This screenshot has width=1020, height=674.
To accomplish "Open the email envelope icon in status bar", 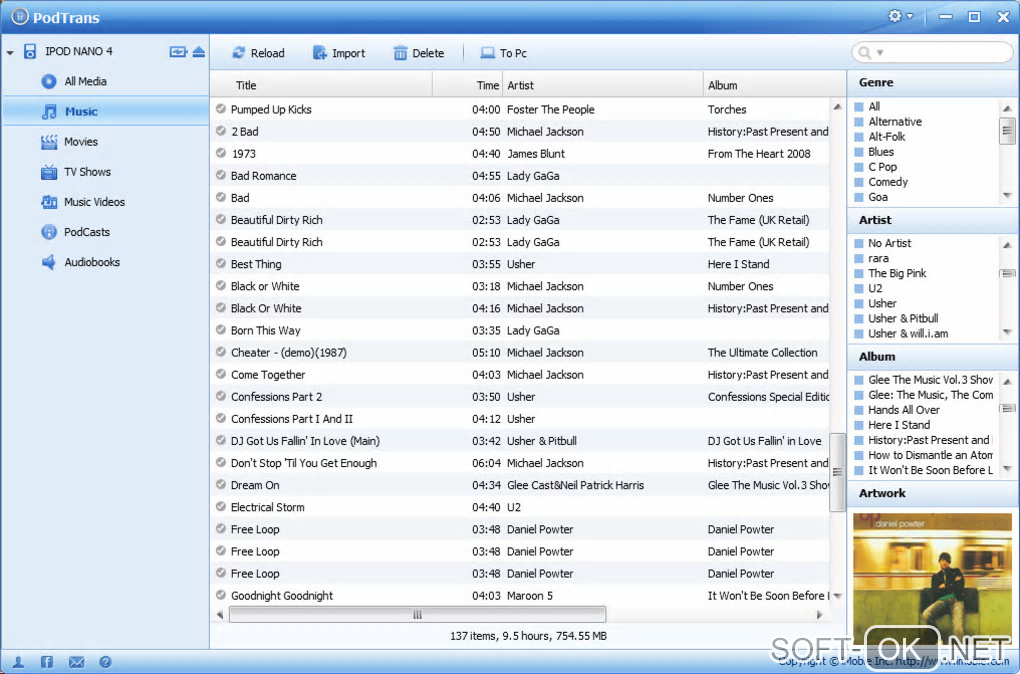I will pos(76,662).
